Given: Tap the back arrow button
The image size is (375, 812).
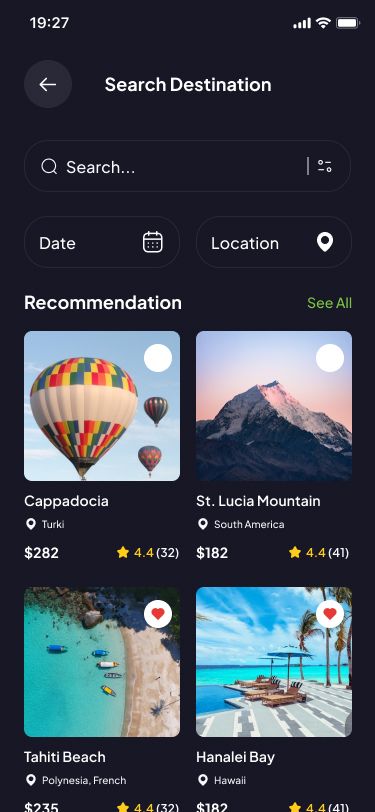Looking at the screenshot, I should click(48, 84).
